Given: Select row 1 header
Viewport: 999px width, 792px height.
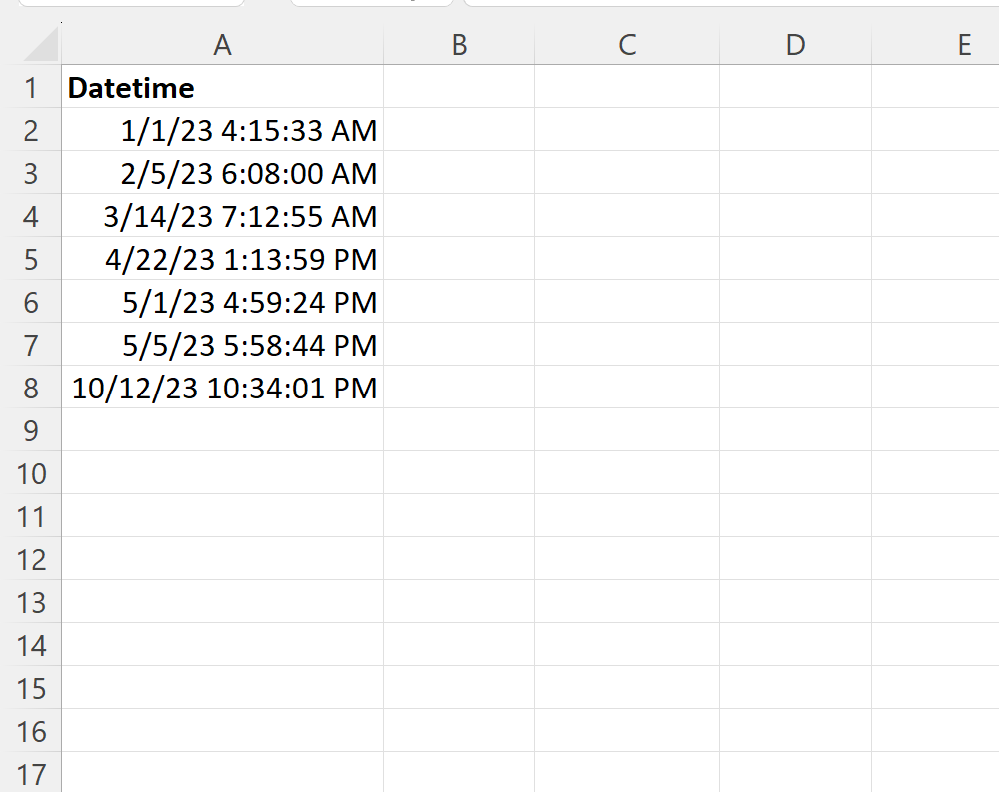Looking at the screenshot, I should tap(30, 88).
